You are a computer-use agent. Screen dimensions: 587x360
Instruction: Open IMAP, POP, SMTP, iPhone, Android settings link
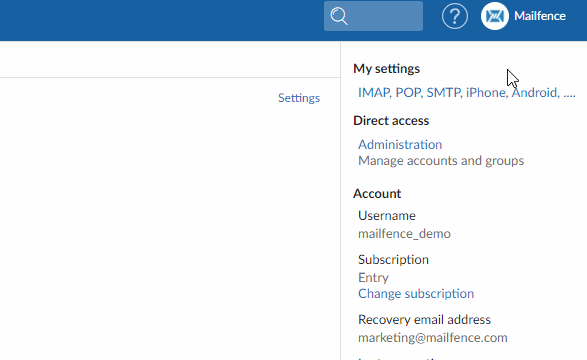click(466, 92)
